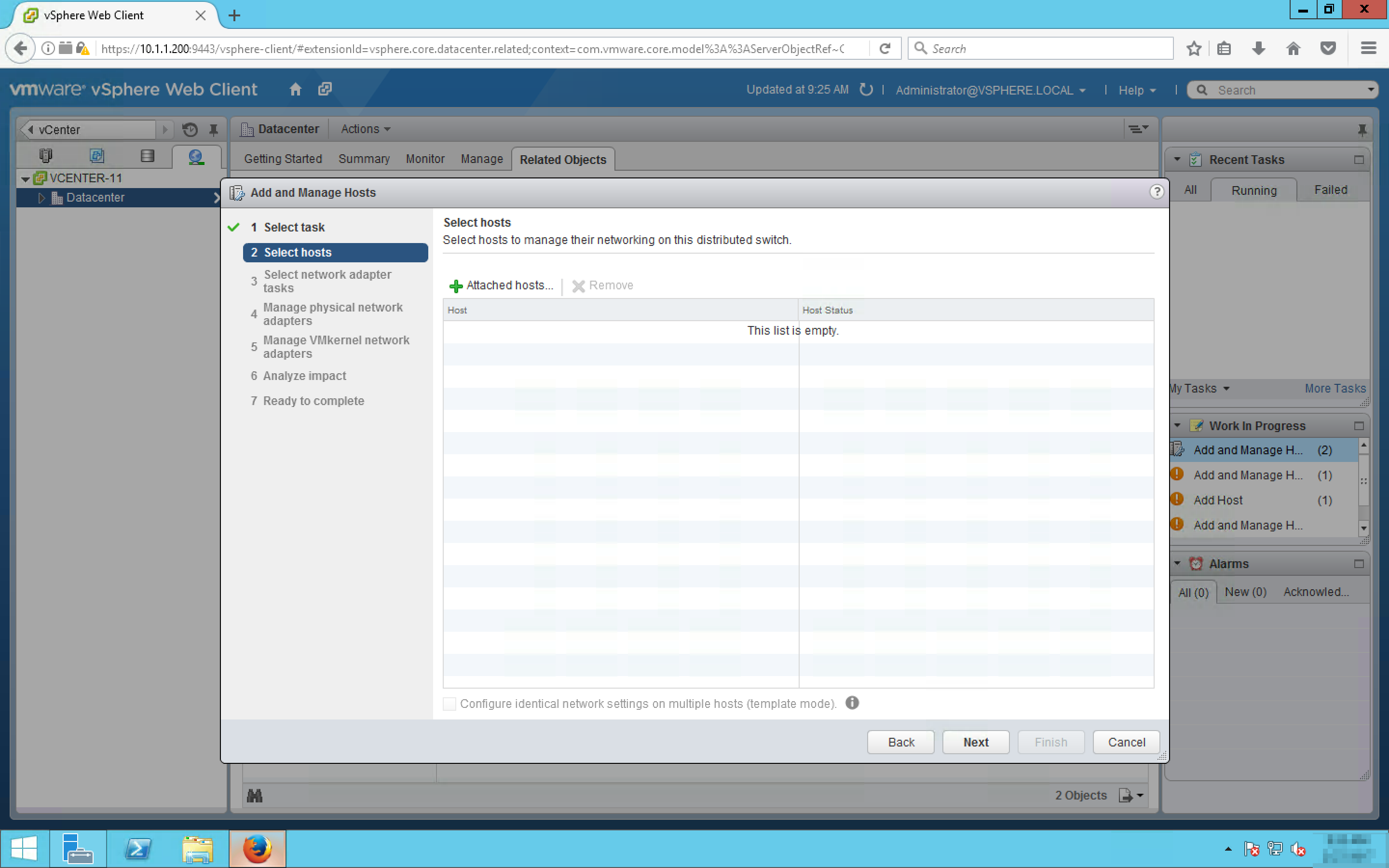Expand the Datacenter tree node

[41, 198]
